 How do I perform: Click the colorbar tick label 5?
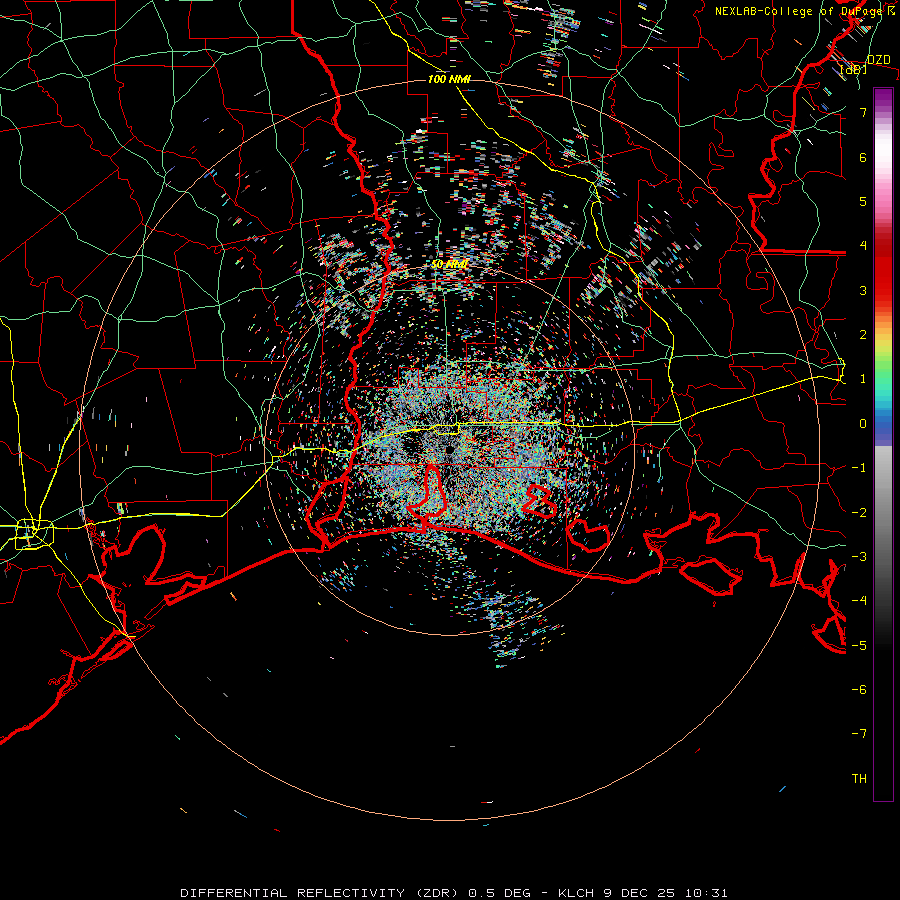863,201
